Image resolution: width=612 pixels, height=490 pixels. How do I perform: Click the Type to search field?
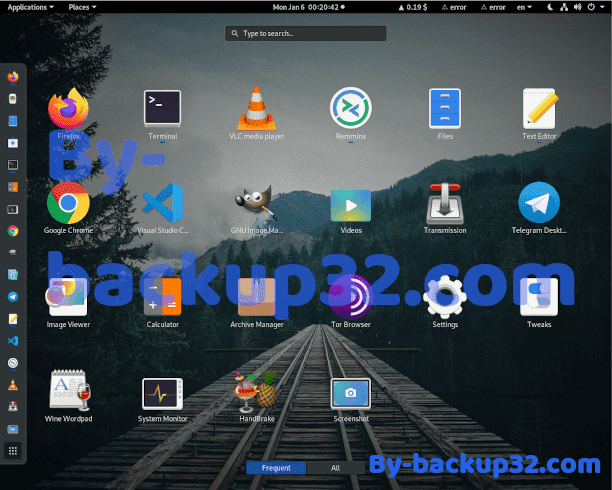[x=306, y=34]
